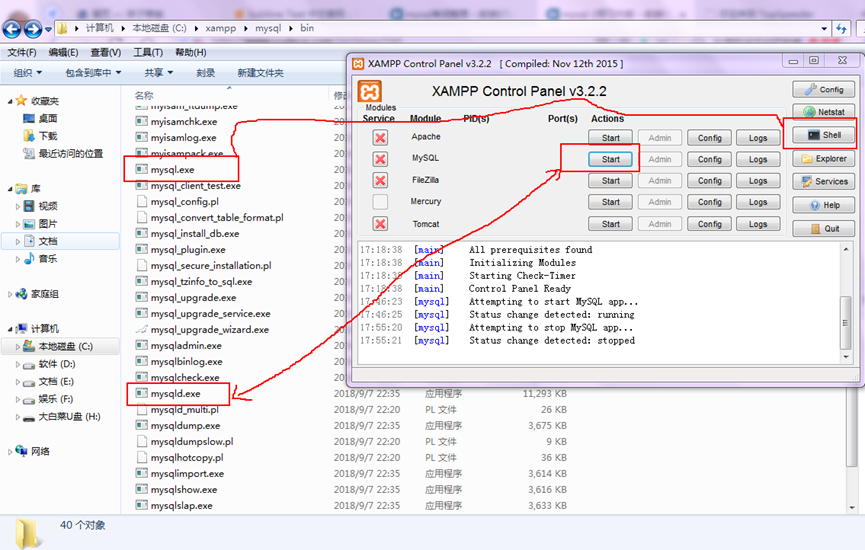Click 新建文件夹 toolbar button
Viewport: 865px width, 550px height.
pyautogui.click(x=260, y=73)
